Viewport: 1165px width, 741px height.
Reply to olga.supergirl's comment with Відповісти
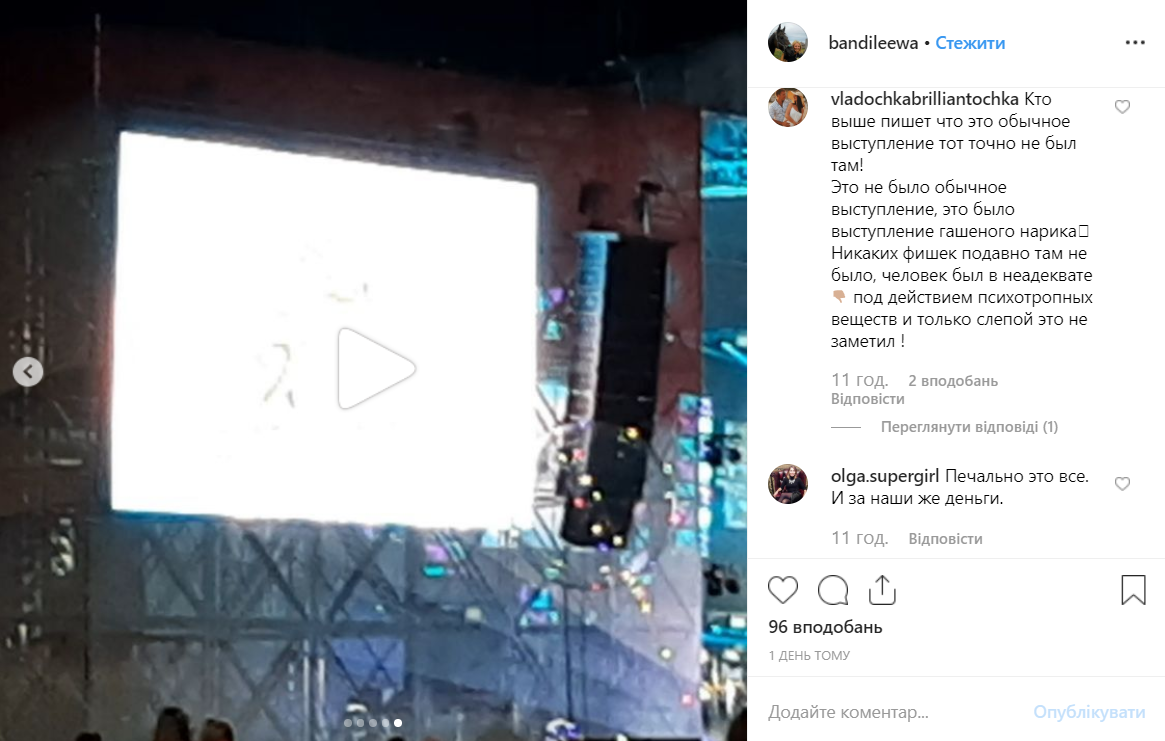coord(945,539)
